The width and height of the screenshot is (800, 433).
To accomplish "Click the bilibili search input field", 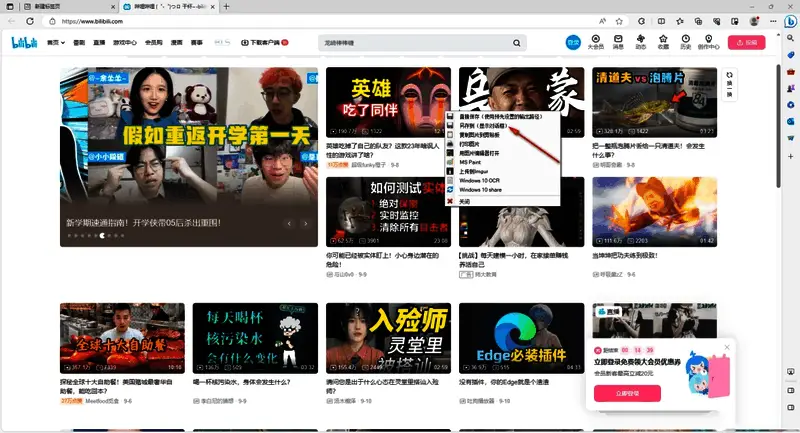I will [415, 43].
